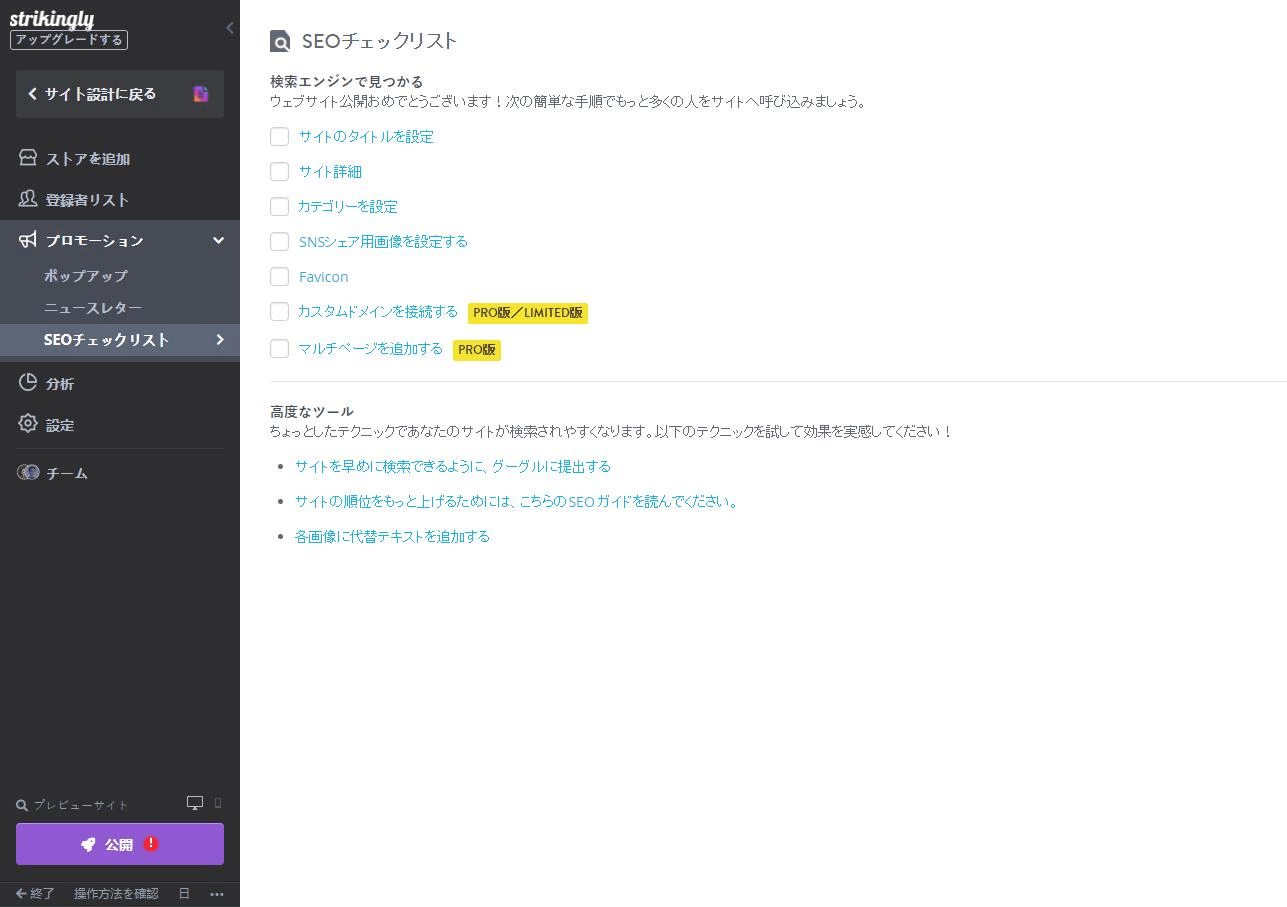This screenshot has height=907, width=1287.
Task: Click the store icon next to ストアを追加
Action: tap(28, 158)
